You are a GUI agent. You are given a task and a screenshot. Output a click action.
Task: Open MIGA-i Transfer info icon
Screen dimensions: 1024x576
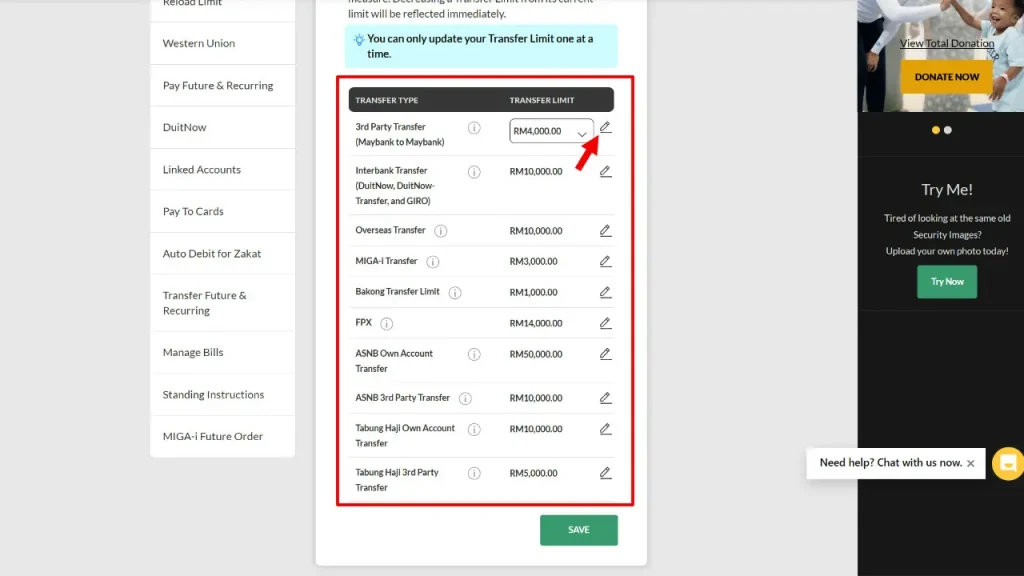(x=432, y=261)
